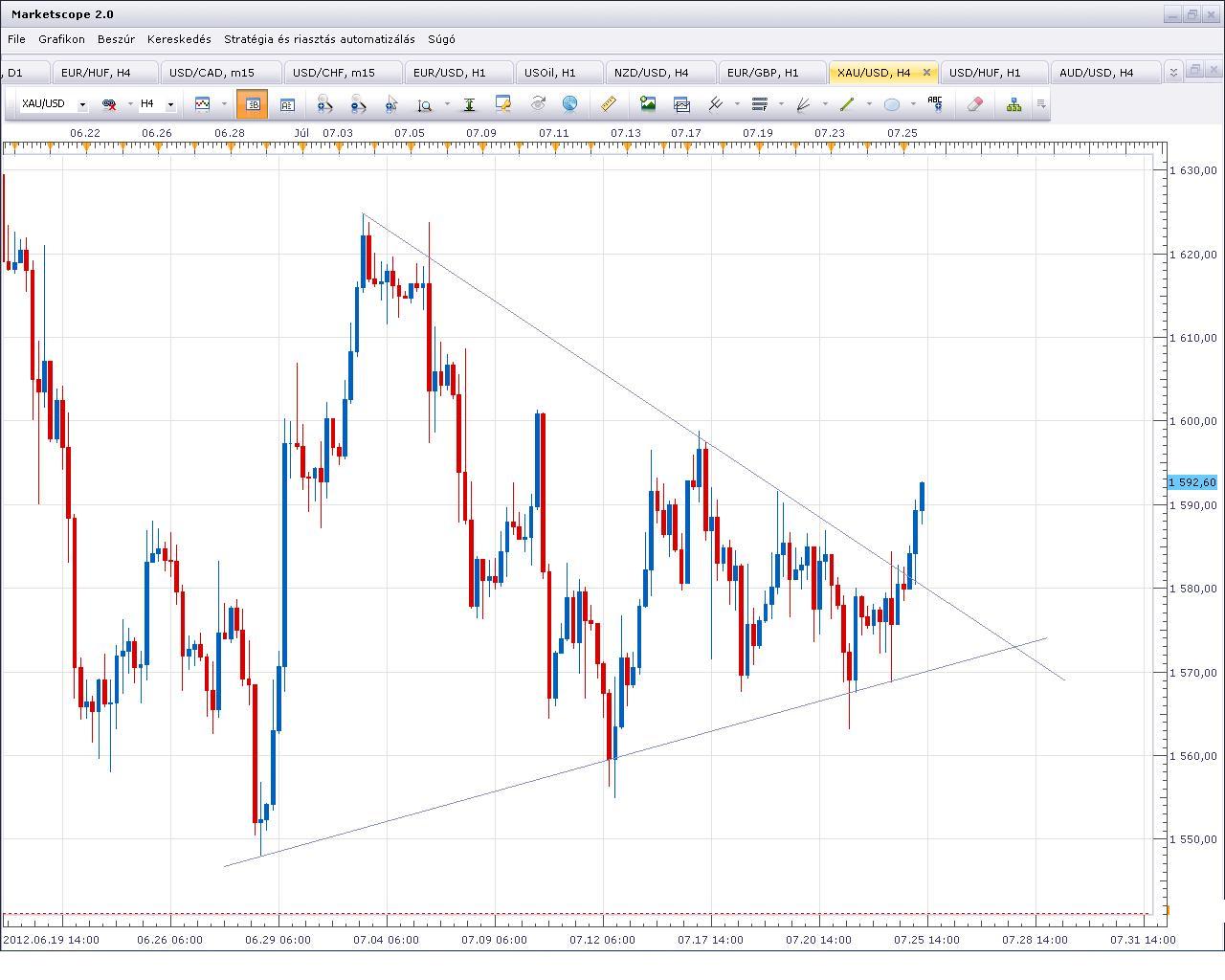Click the 1 550,00 price axis label
The image size is (1225, 980).
(x=1192, y=839)
